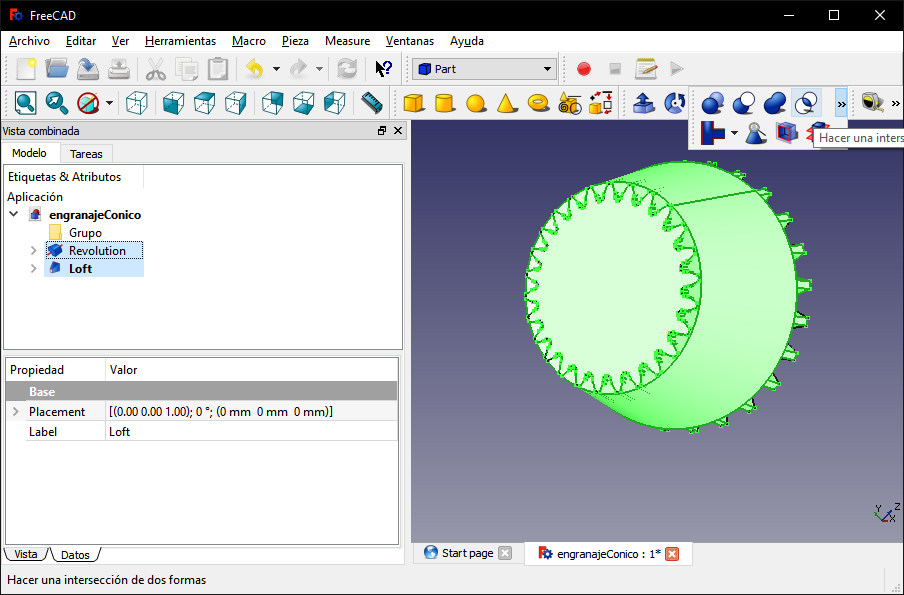Screen dimensions: 904x595
Task: Open the Herramientas menu
Action: click(x=180, y=41)
